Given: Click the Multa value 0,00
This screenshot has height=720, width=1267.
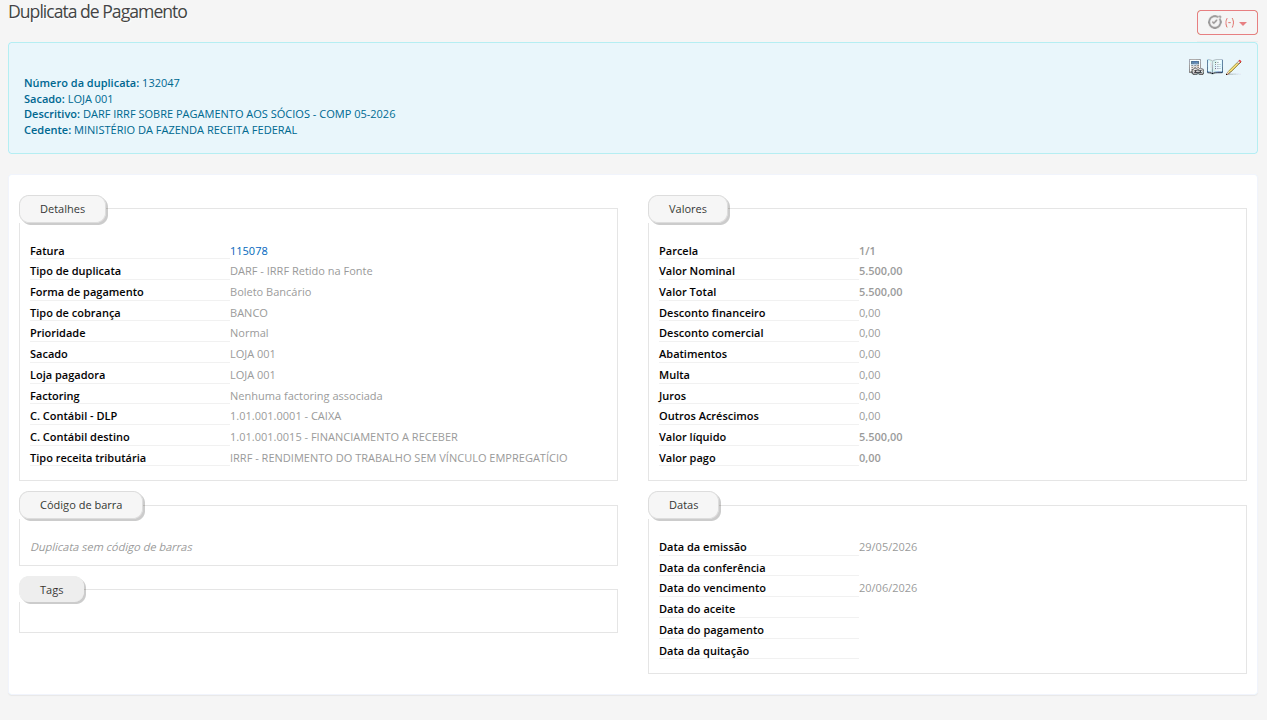Looking at the screenshot, I should (870, 375).
